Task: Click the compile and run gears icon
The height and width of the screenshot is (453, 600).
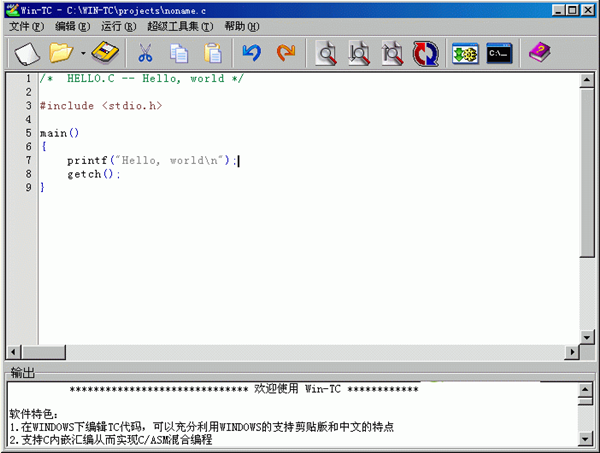Action: (x=464, y=53)
